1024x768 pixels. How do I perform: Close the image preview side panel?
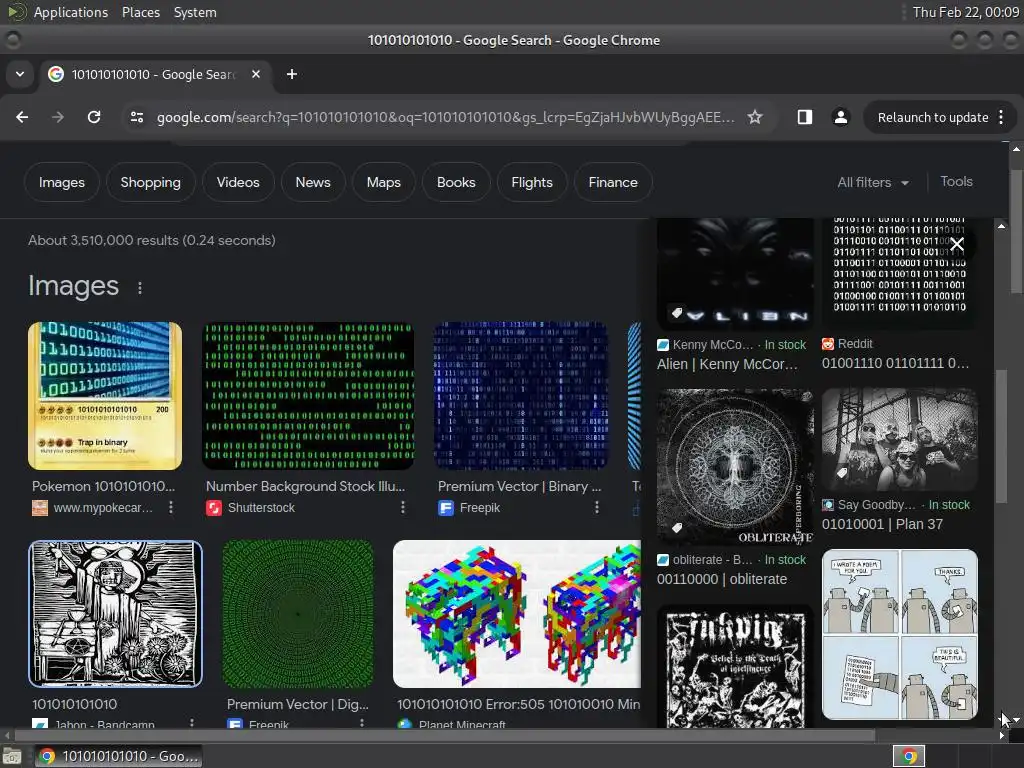[957, 244]
